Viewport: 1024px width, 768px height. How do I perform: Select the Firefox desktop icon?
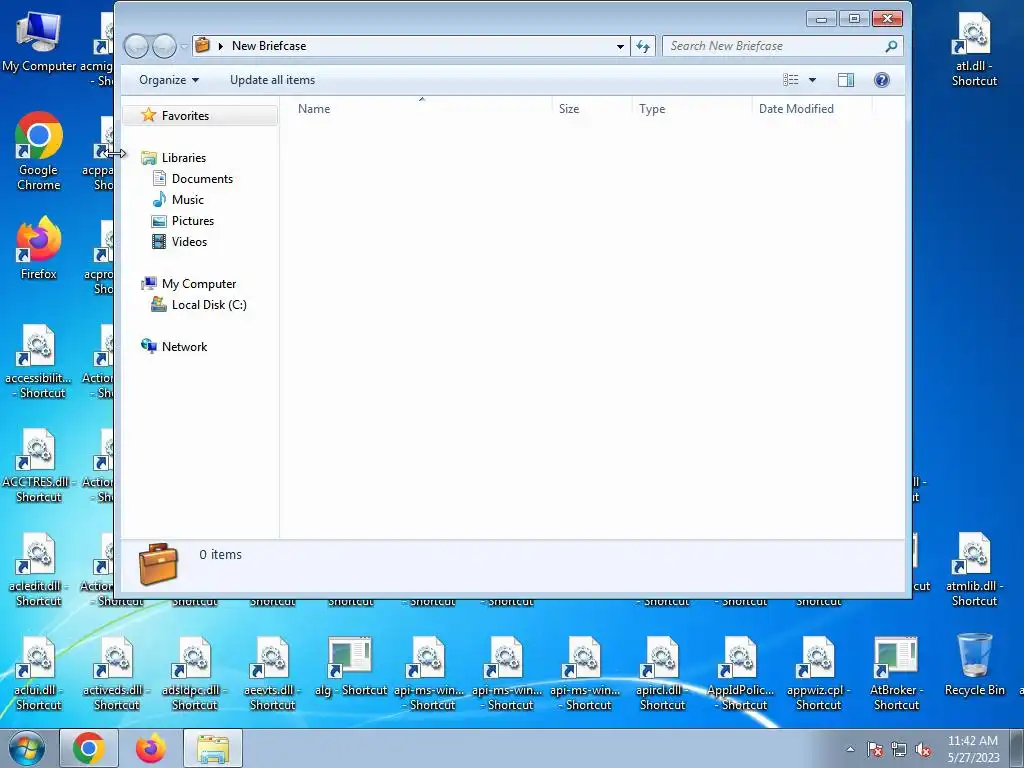coord(39,248)
